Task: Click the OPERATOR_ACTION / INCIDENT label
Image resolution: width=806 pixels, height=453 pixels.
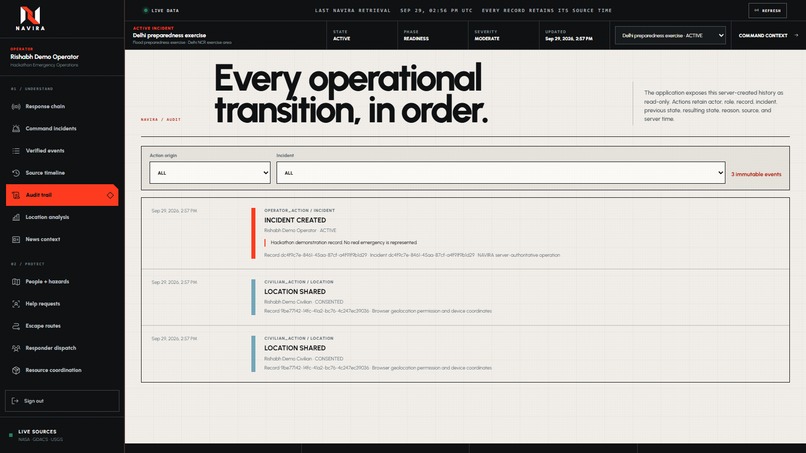Action: pos(299,210)
